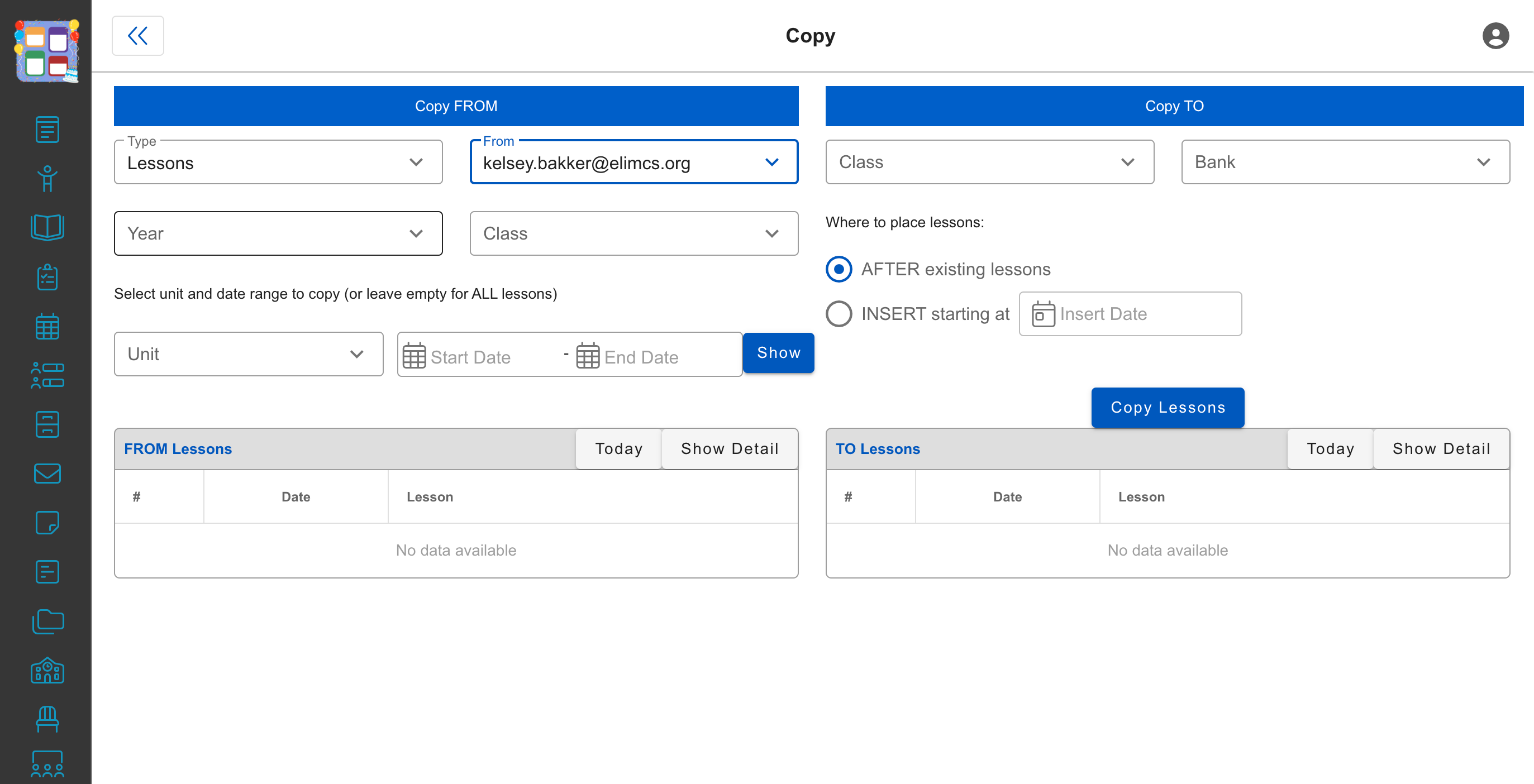Image resolution: width=1534 pixels, height=784 pixels.
Task: Click the Copy TO header bar
Action: tap(1174, 106)
